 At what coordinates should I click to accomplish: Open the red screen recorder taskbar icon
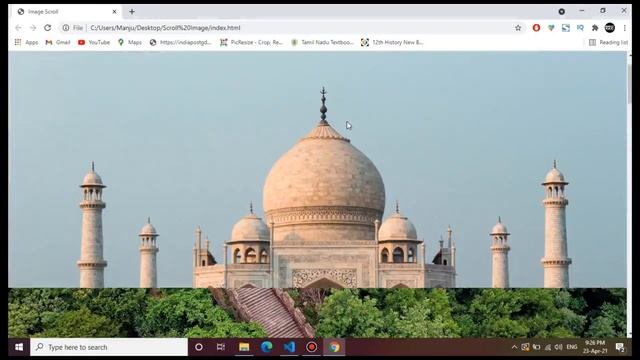[311, 347]
